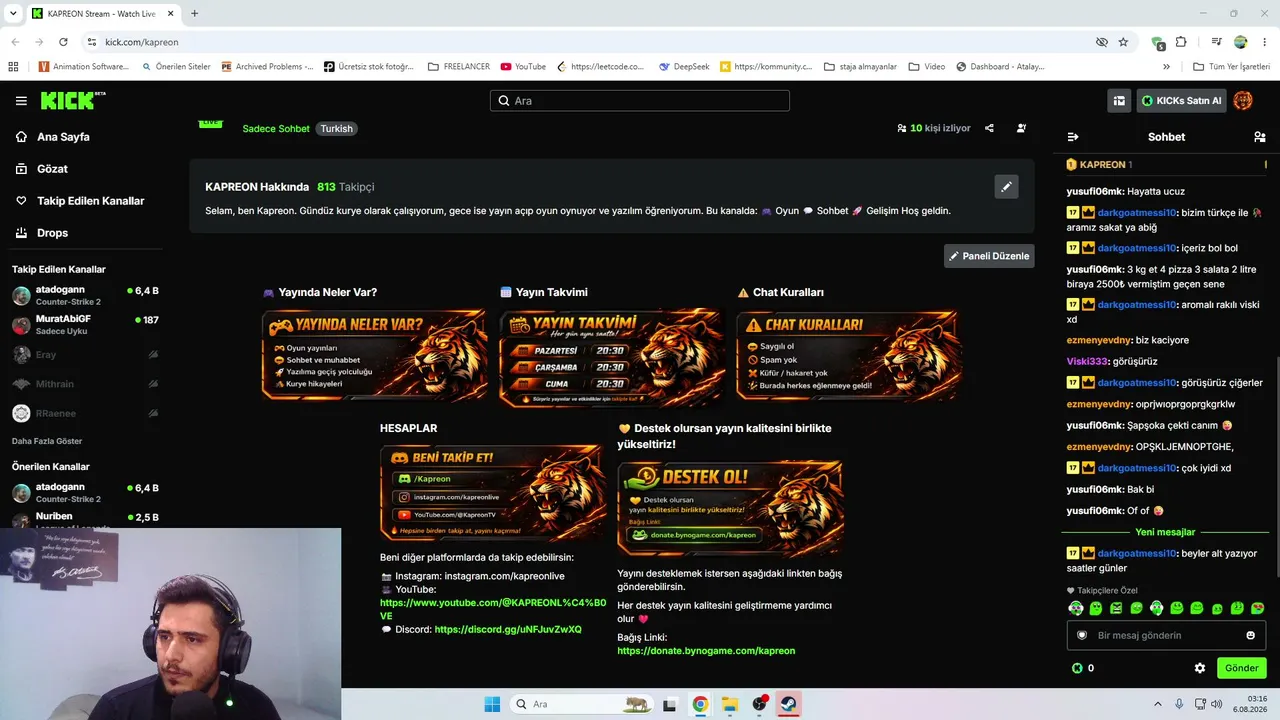This screenshot has width=1280, height=720.
Task: Show hidden system tray icons
Action: [x=1158, y=704]
